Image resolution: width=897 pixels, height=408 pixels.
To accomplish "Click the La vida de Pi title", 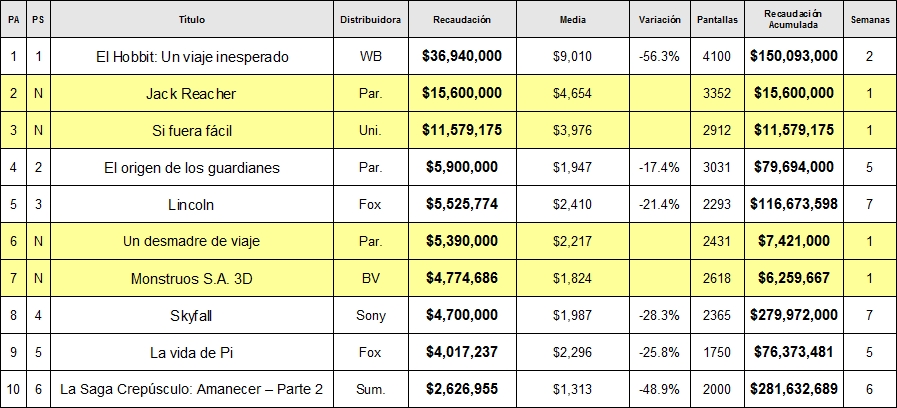I will [192, 352].
